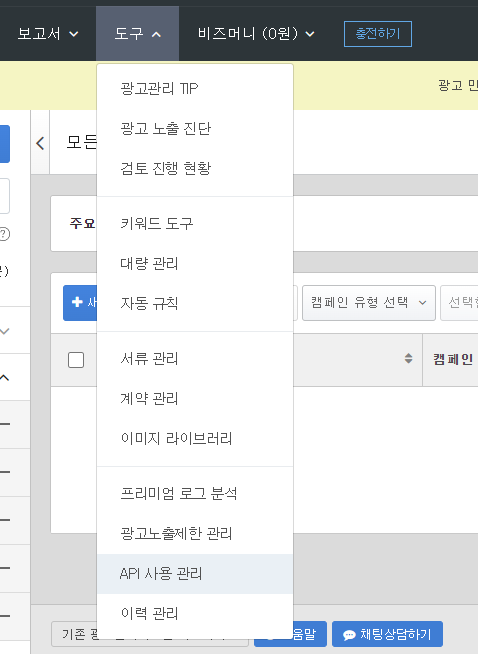The image size is (478, 654).
Task: Click the 충전하기 button
Action: 377,34
